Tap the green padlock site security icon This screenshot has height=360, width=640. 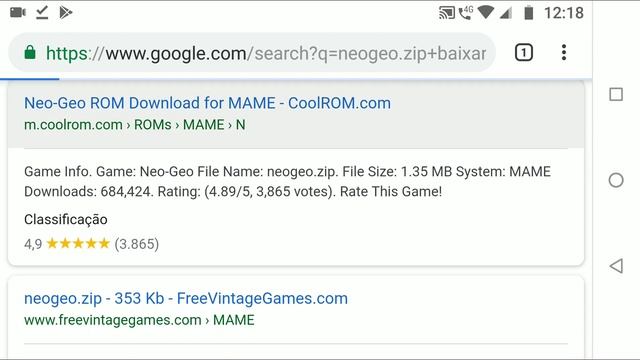[30, 52]
